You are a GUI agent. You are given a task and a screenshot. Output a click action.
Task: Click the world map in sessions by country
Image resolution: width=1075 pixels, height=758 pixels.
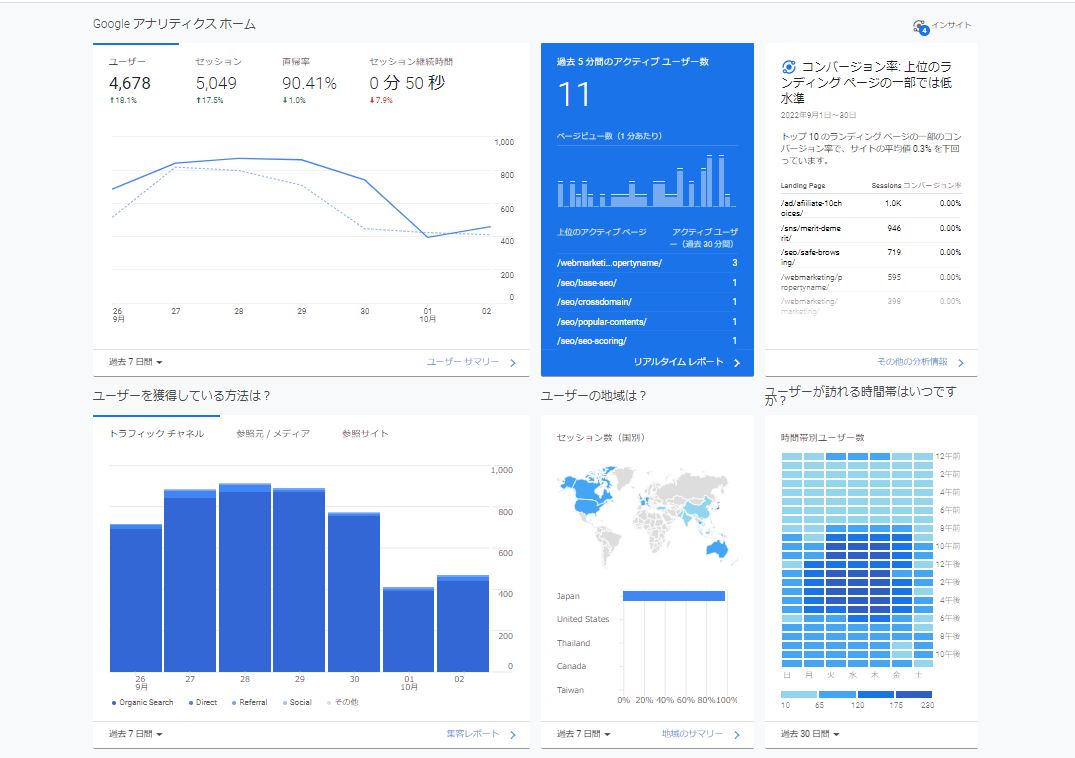pyautogui.click(x=647, y=516)
